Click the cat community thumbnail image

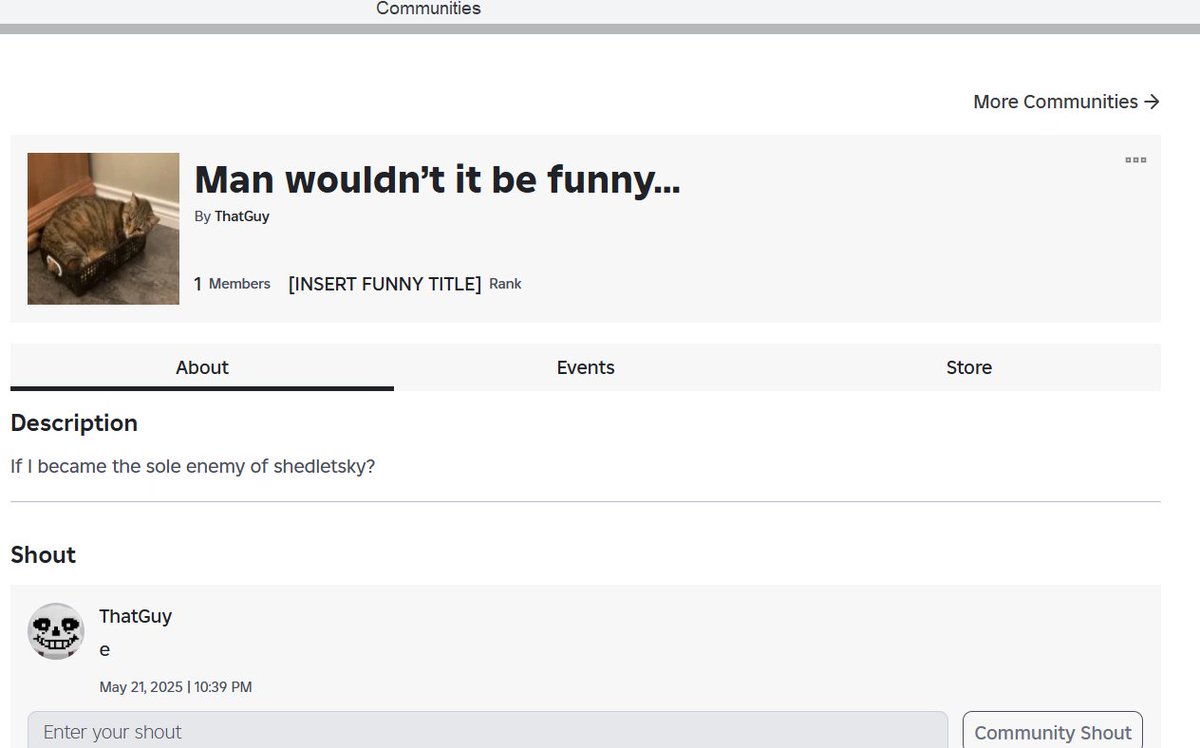pos(103,229)
